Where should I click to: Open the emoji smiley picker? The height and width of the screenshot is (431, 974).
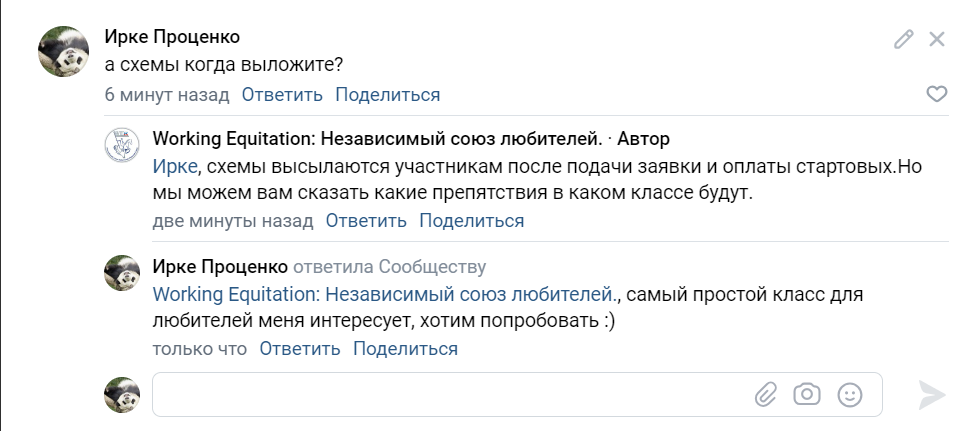[x=850, y=394]
